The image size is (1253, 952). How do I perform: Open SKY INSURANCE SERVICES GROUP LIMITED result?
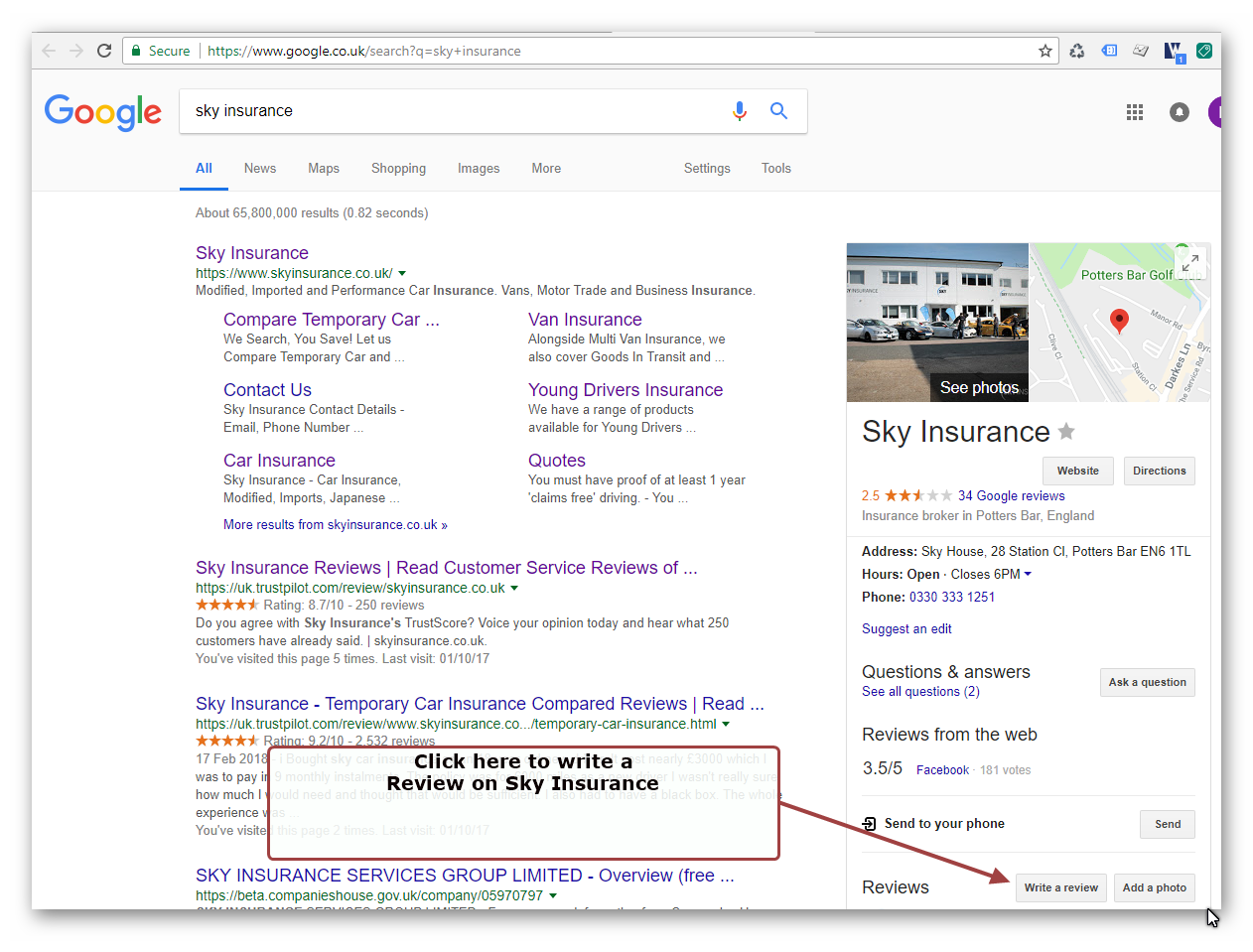[x=465, y=876]
